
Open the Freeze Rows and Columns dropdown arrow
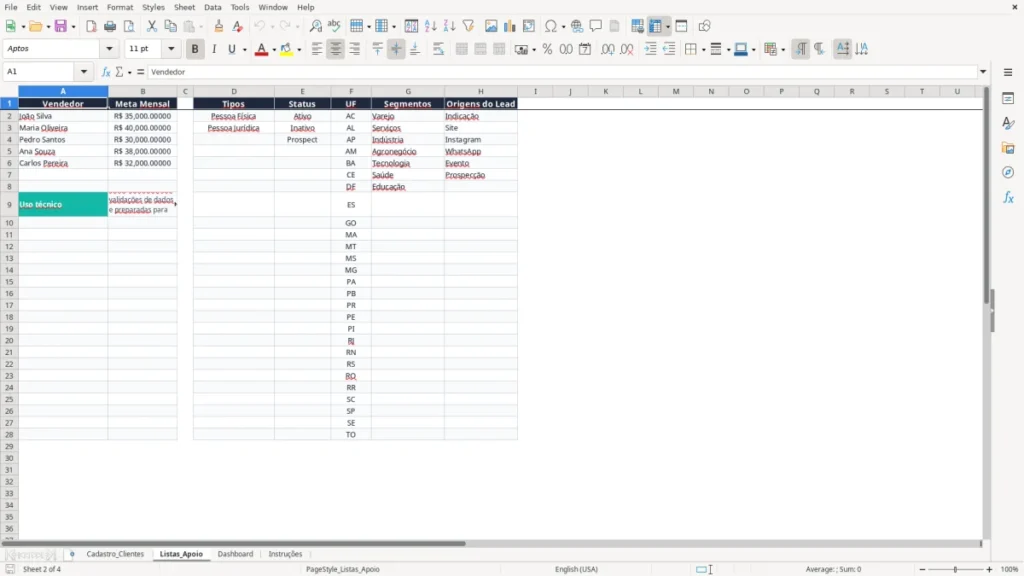(667, 27)
